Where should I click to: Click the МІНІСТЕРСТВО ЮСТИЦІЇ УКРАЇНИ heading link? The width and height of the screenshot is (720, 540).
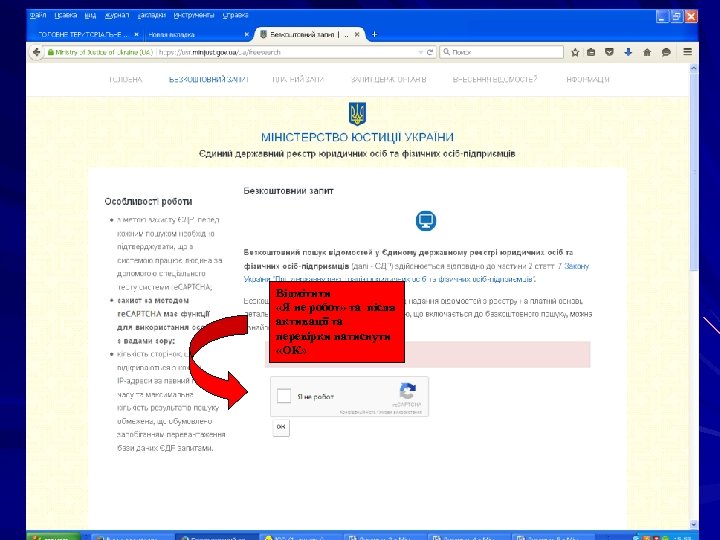point(357,137)
